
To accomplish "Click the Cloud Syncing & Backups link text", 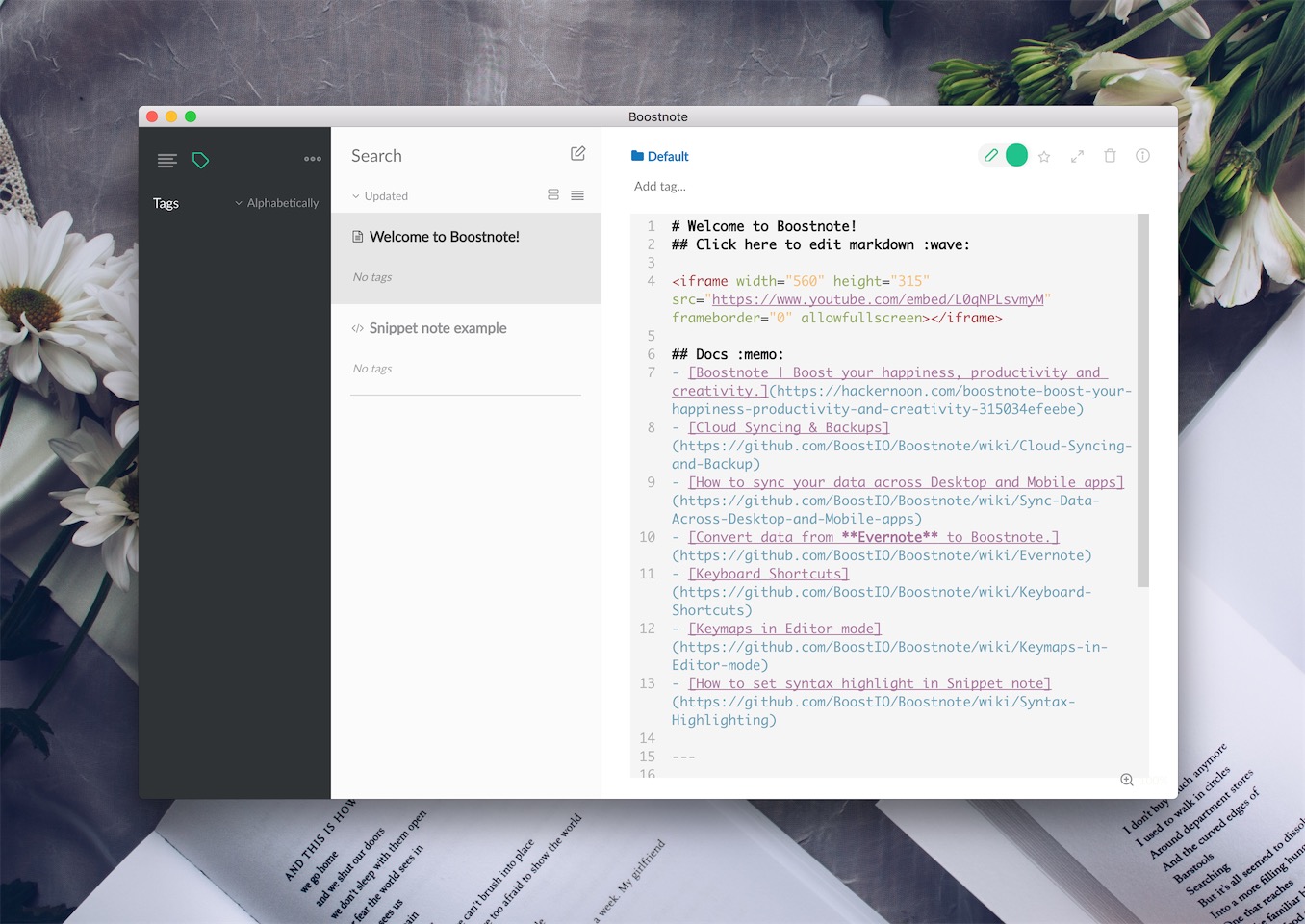I will [788, 427].
